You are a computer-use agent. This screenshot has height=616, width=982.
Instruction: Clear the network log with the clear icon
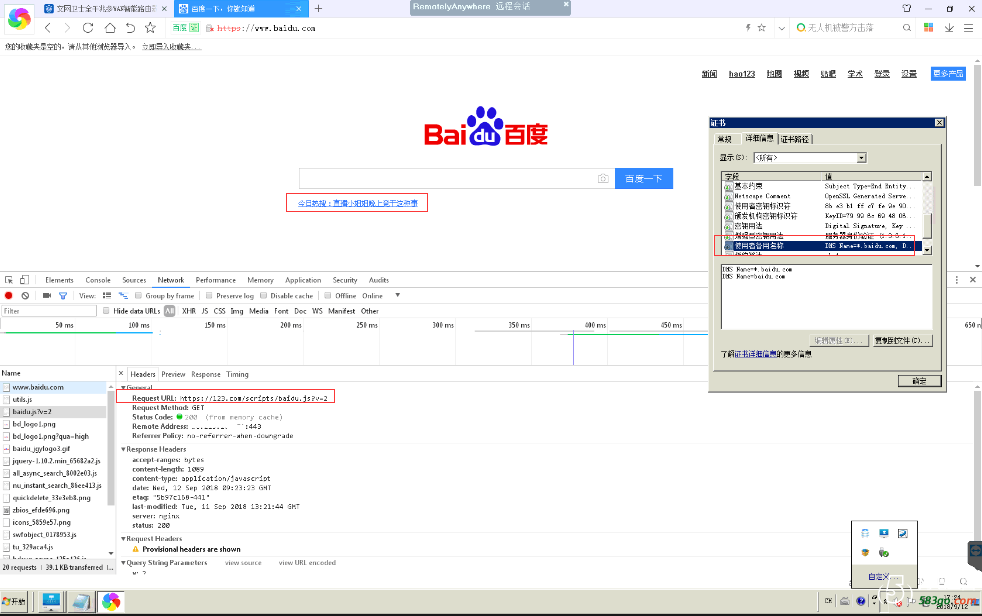[x=25, y=295]
